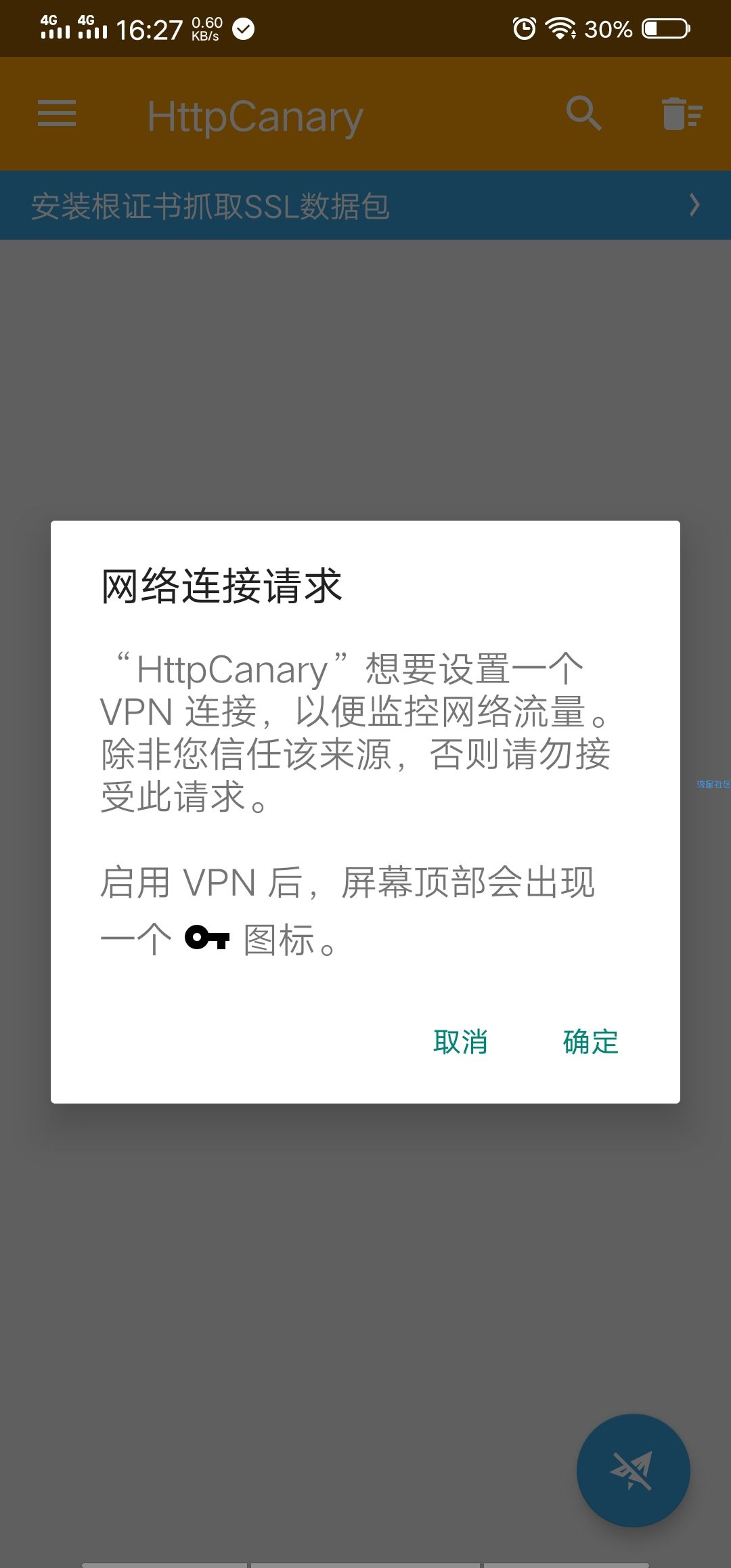Tap the 网络连接请求 dialog title
Image resolution: width=731 pixels, height=1568 pixels.
coord(222,586)
